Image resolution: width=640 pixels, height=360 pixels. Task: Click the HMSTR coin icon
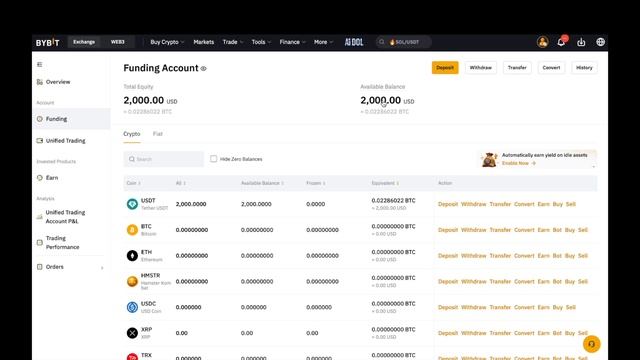132,281
